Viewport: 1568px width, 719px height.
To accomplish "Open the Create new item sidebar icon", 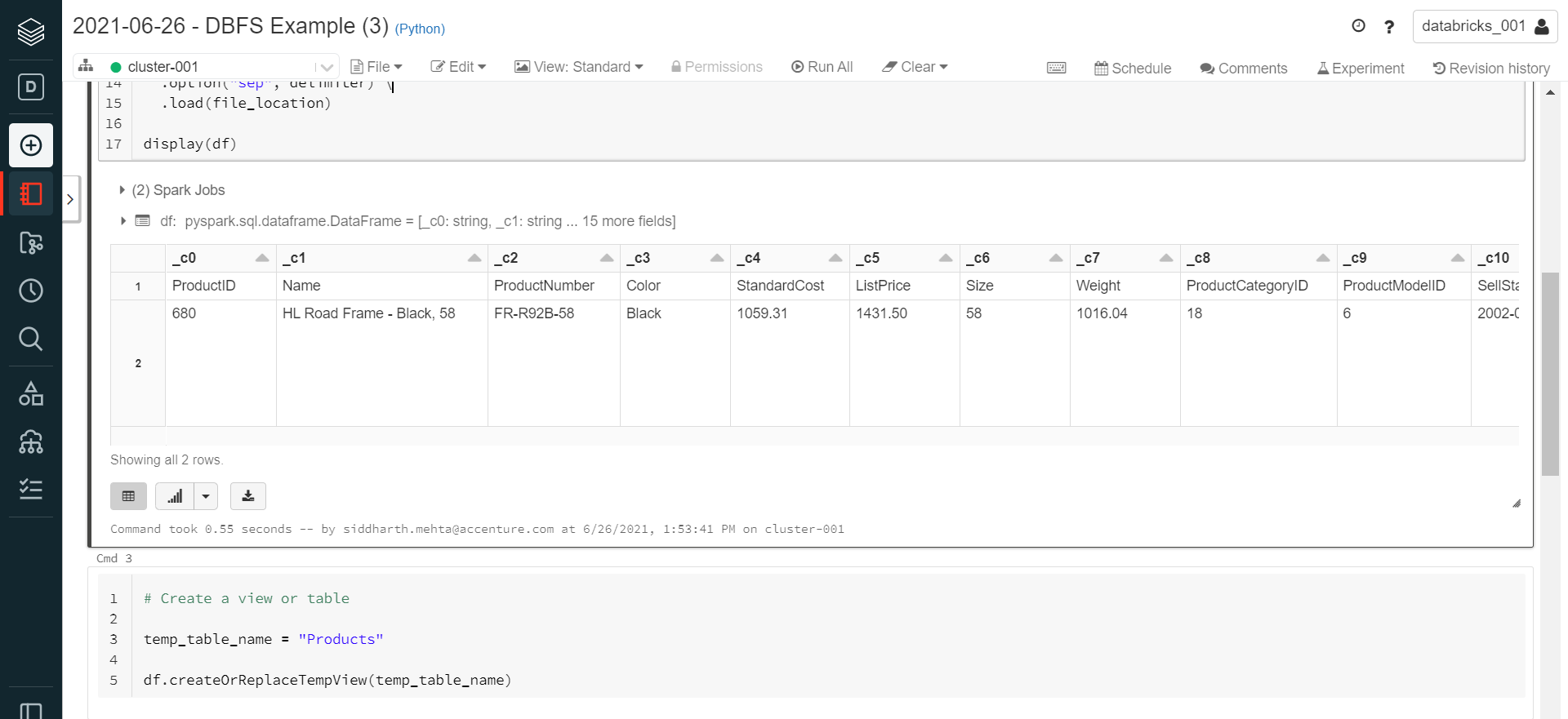I will pyautogui.click(x=31, y=145).
